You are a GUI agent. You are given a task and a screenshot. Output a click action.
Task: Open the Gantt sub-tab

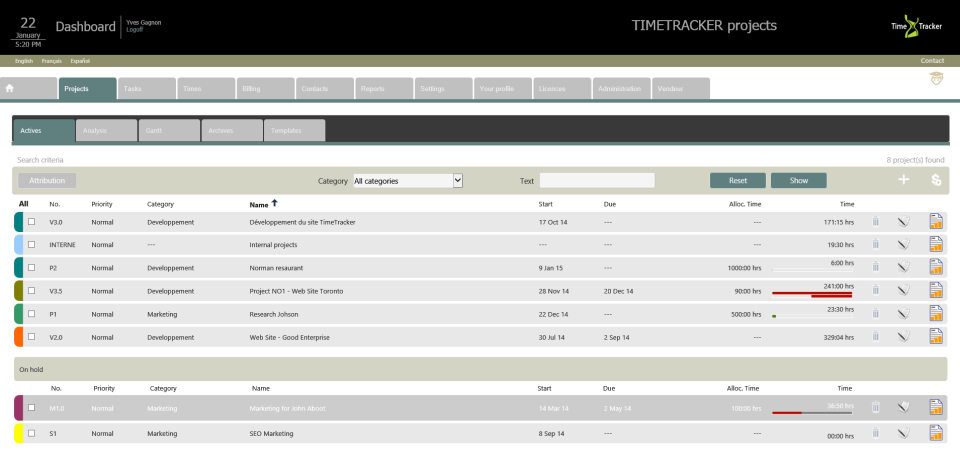[170, 130]
